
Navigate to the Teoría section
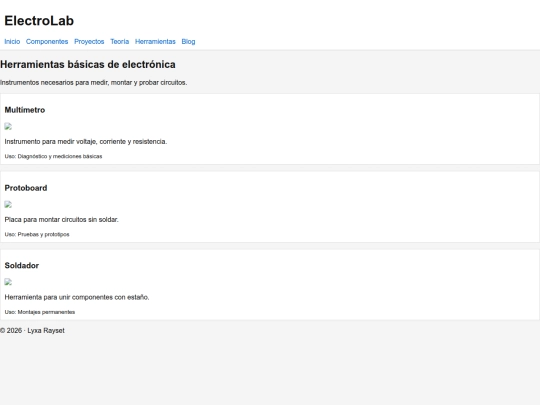(x=120, y=41)
